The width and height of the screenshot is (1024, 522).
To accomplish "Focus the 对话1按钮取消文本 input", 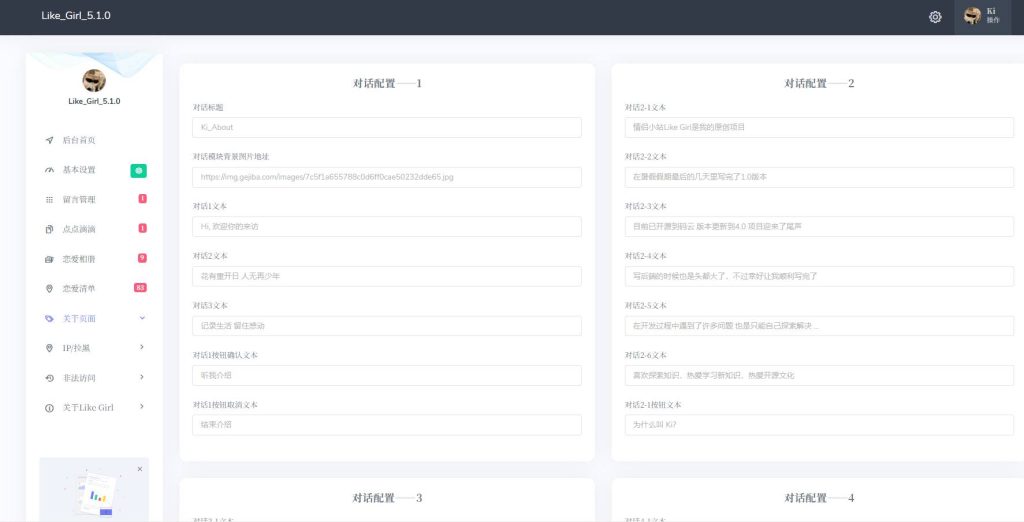I will click(x=387, y=425).
